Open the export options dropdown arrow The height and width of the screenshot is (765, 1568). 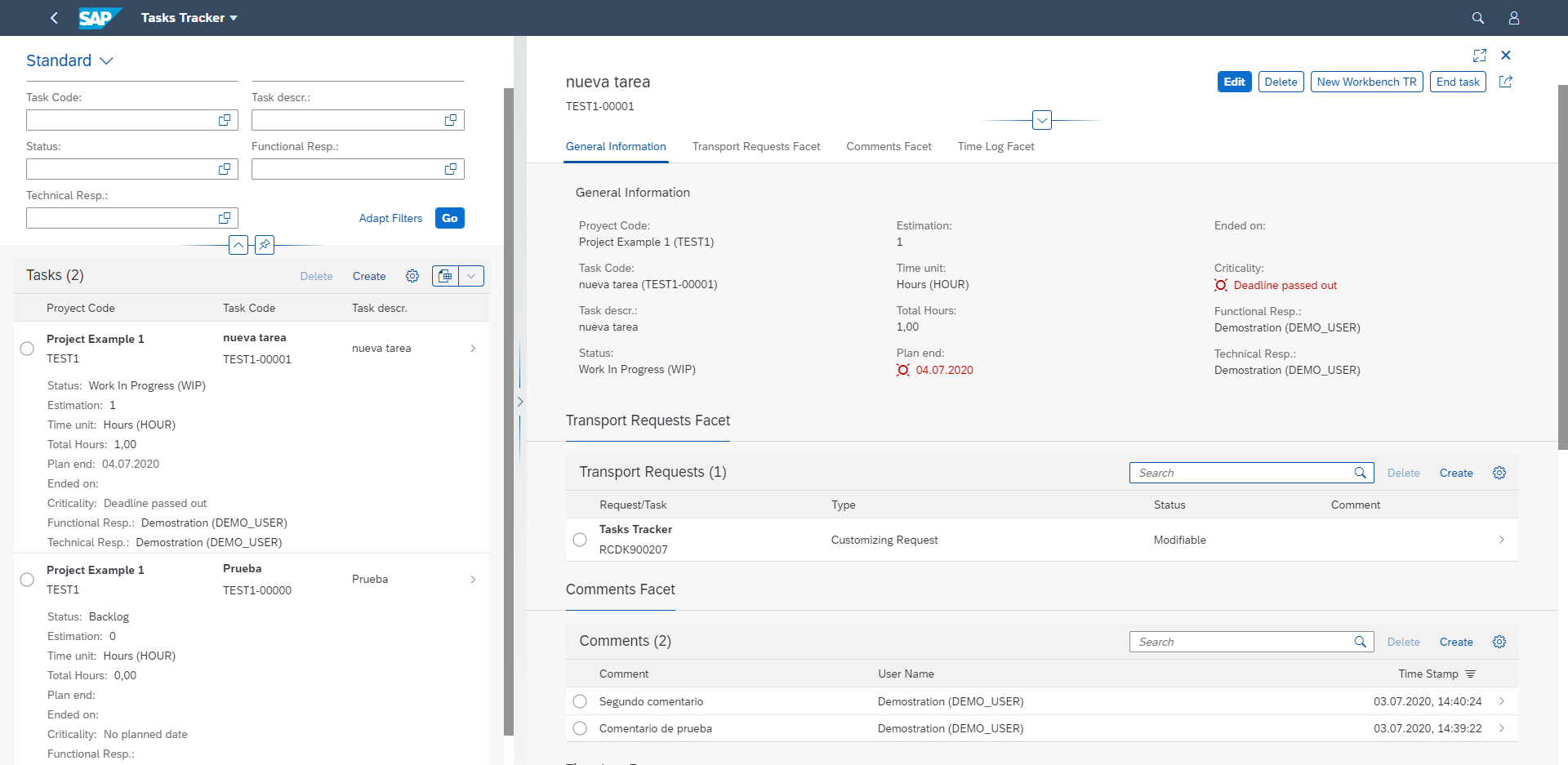[x=471, y=276]
